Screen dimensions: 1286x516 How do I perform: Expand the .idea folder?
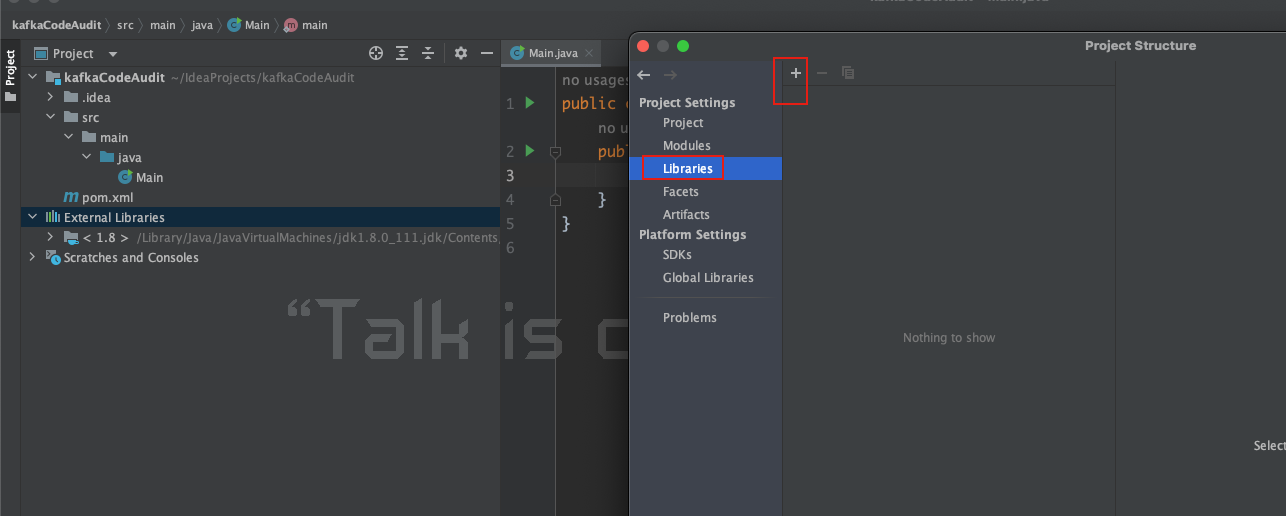point(51,97)
